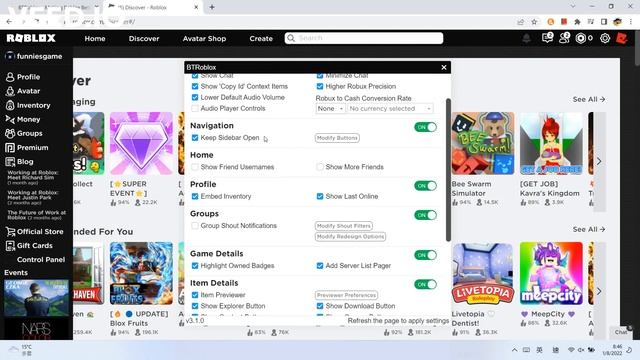Viewport: 640px width, 360px height.
Task: Enable Show More Friends checkbox
Action: tap(320, 167)
